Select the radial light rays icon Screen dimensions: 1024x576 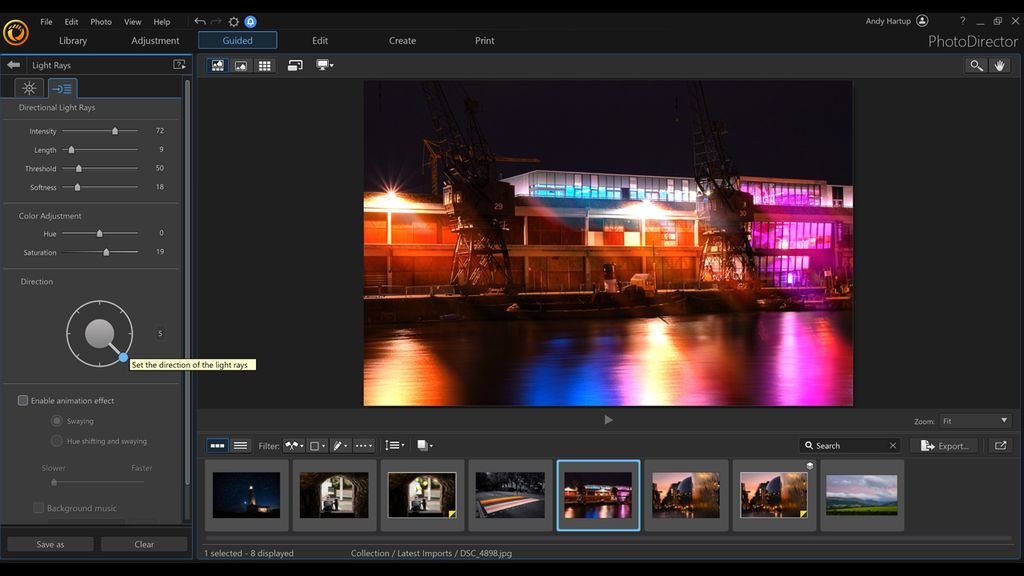tap(28, 88)
